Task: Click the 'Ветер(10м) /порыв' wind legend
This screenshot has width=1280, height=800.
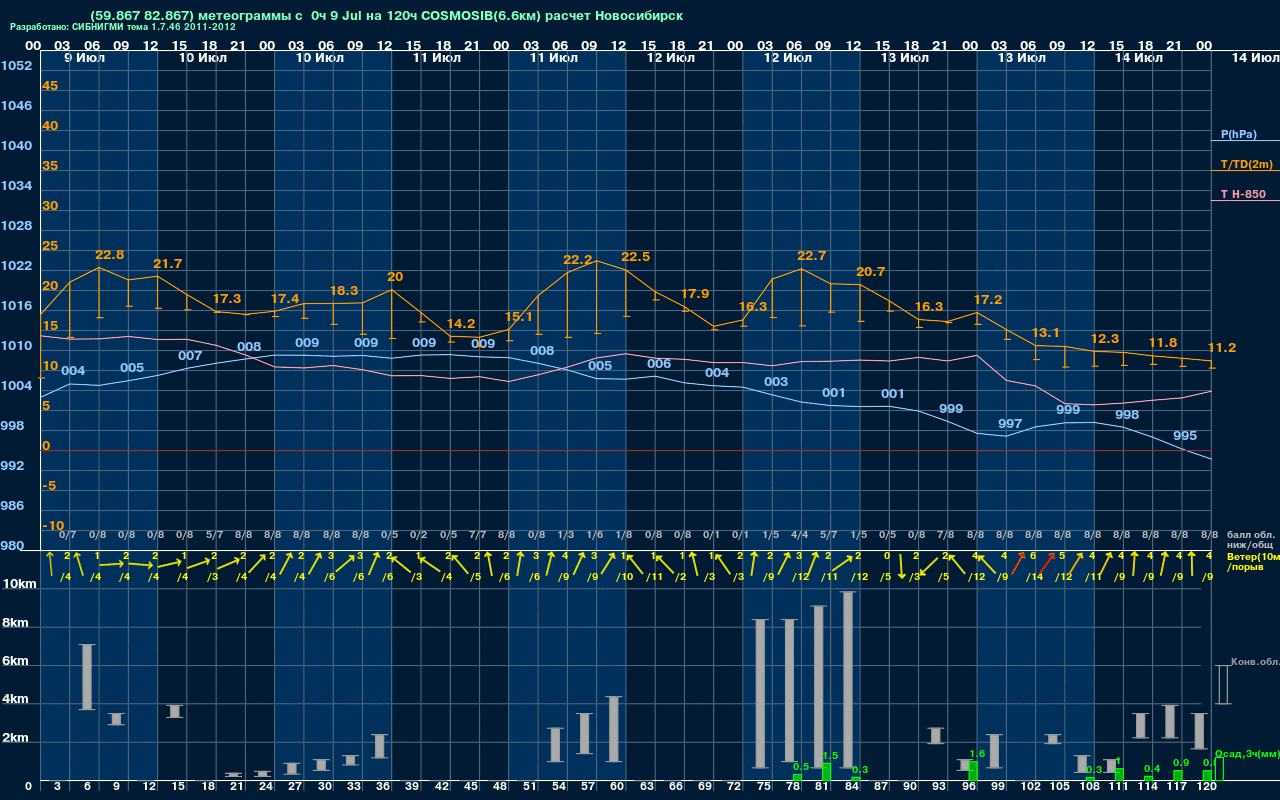Action: [x=1253, y=561]
